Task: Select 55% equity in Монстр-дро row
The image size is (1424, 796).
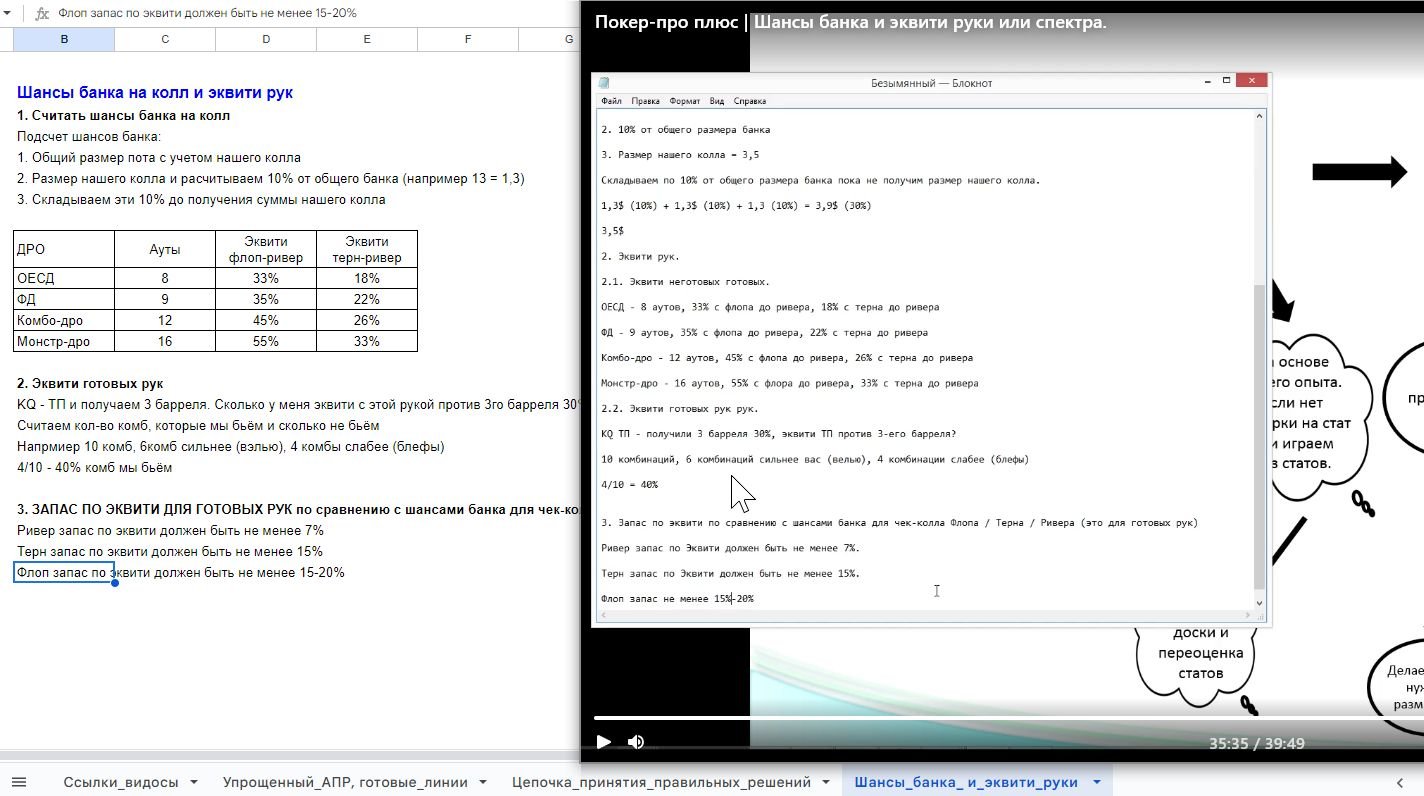Action: pos(266,341)
